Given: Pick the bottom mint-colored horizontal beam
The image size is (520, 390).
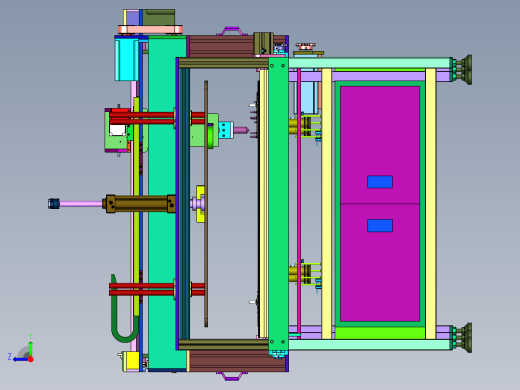Looking at the screenshot, I should [x=369, y=345].
